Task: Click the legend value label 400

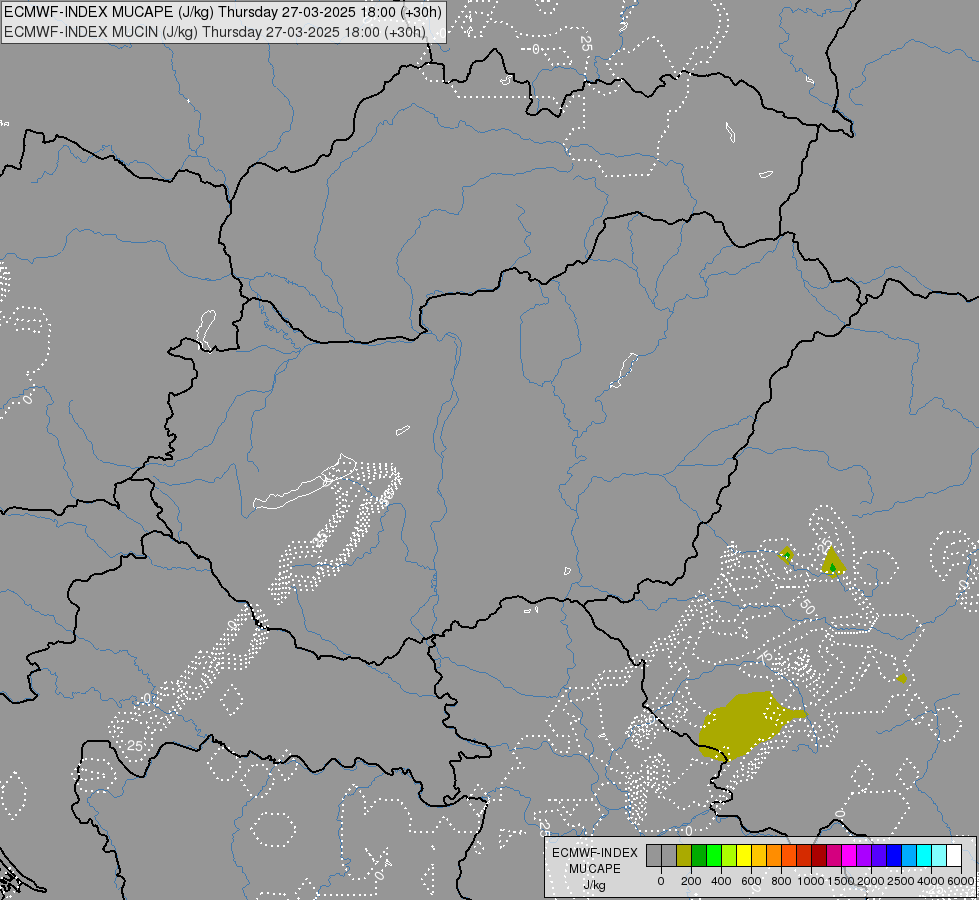Action: pyautogui.click(x=721, y=881)
